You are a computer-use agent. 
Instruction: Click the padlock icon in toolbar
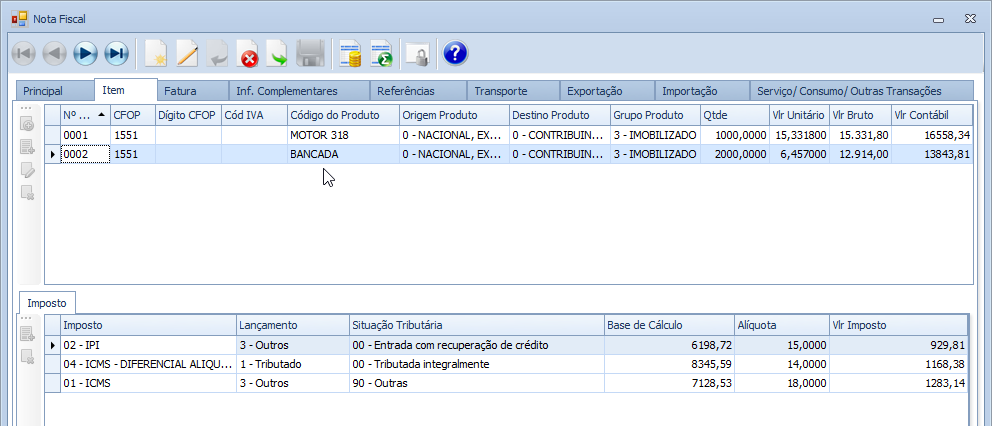[417, 53]
